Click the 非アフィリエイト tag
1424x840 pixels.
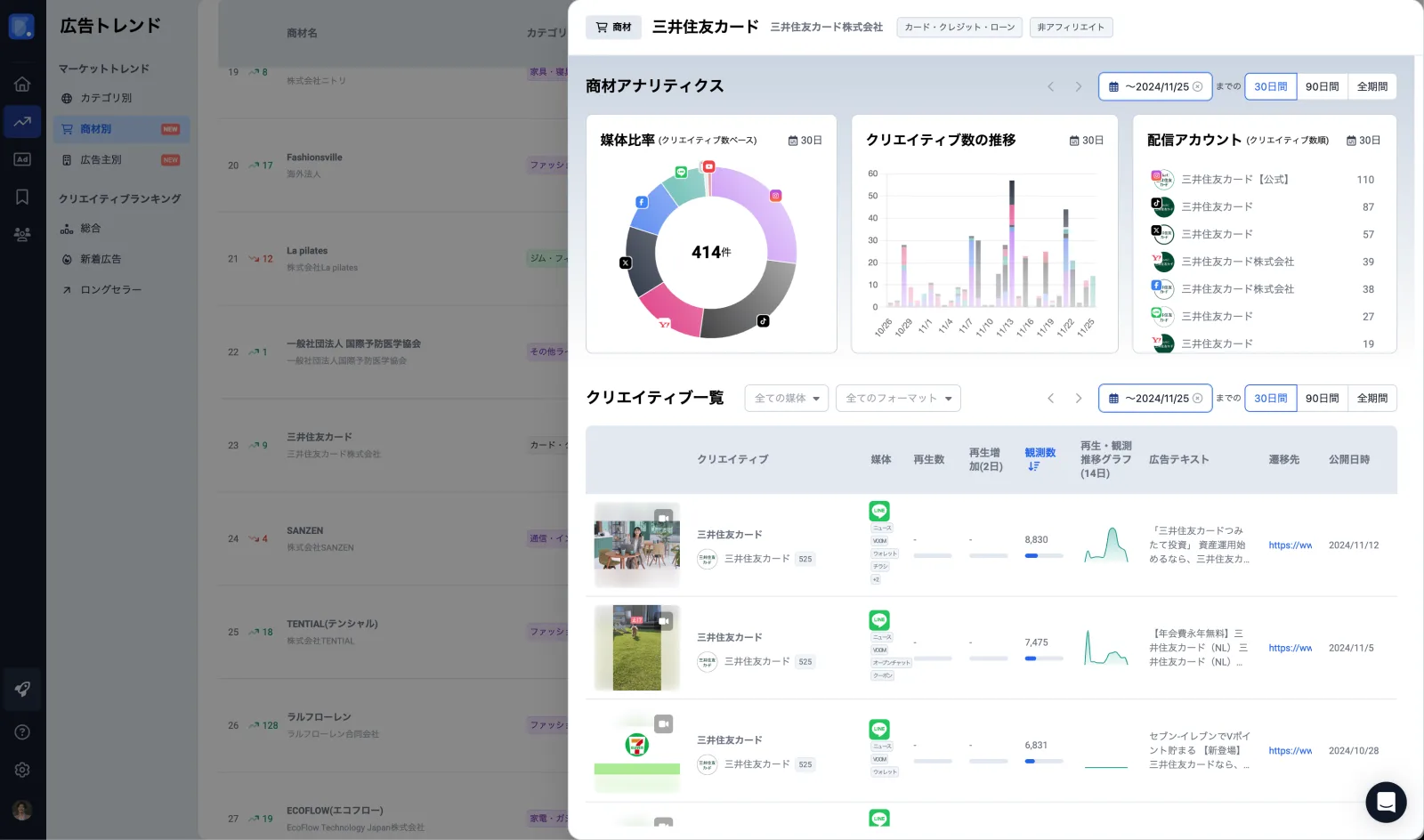pyautogui.click(x=1071, y=28)
